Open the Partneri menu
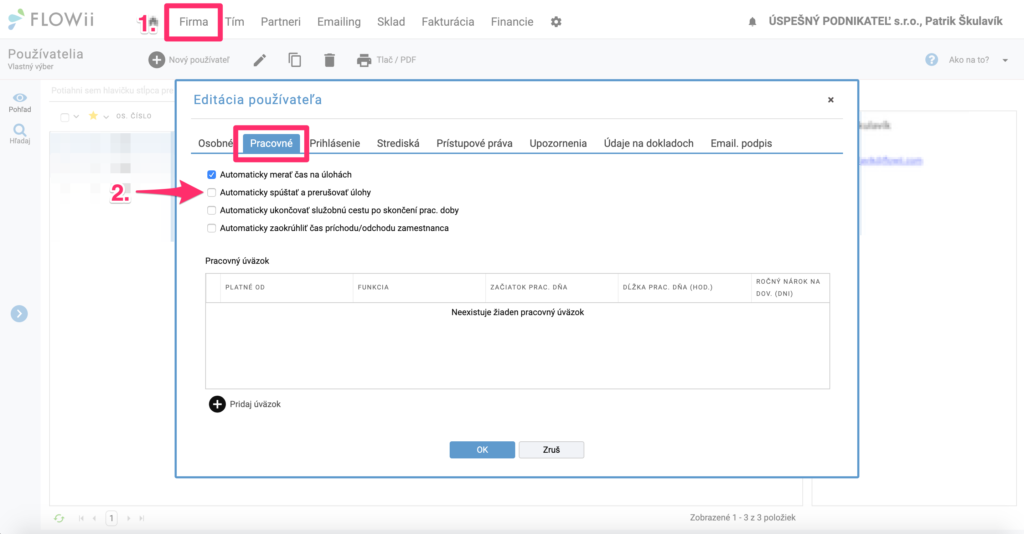Screen dimensions: 1024x534 [281, 22]
